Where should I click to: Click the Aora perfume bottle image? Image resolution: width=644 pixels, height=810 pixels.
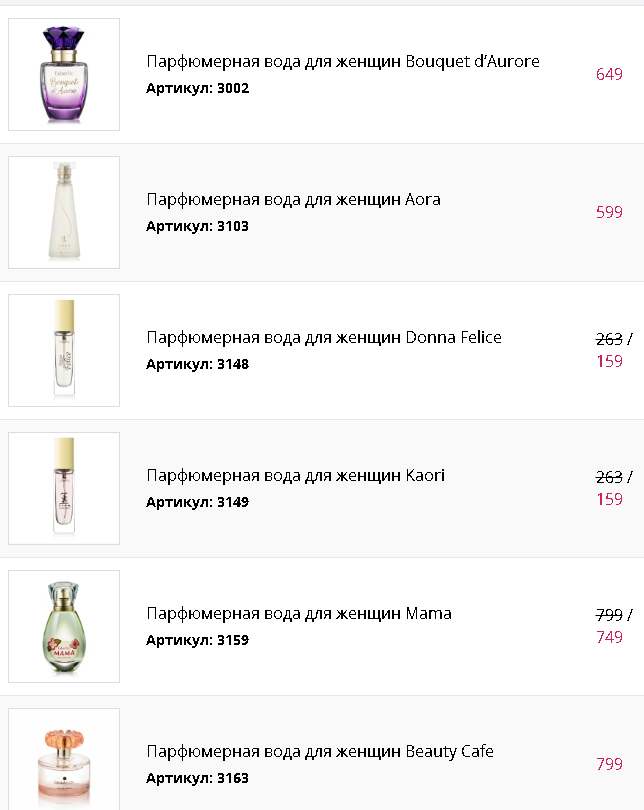[x=64, y=212]
